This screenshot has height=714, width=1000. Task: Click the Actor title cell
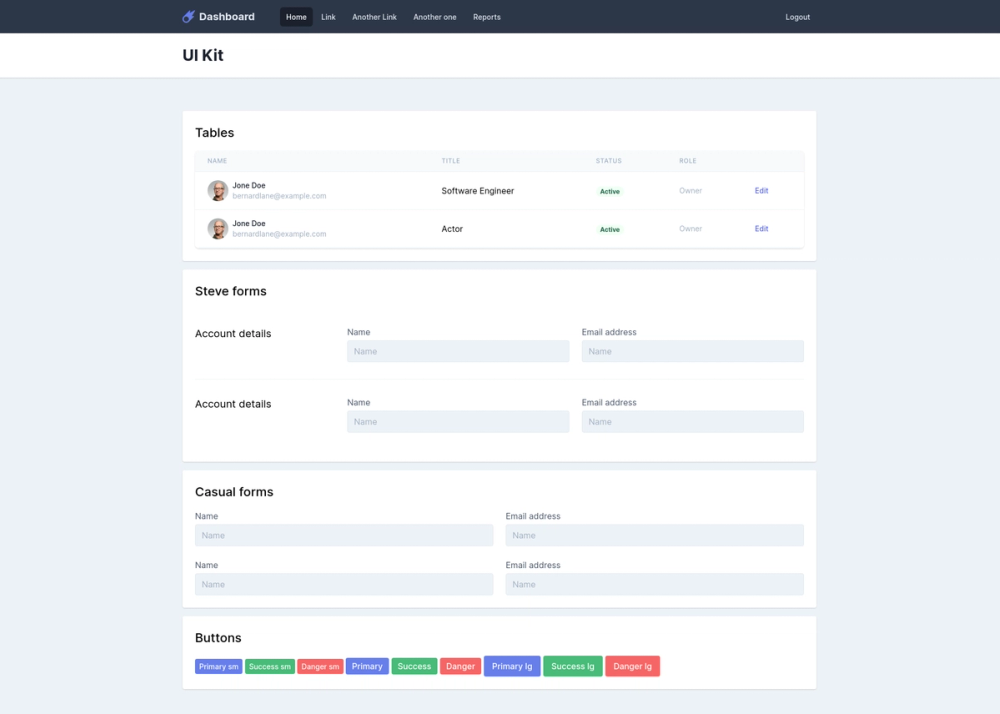[452, 229]
